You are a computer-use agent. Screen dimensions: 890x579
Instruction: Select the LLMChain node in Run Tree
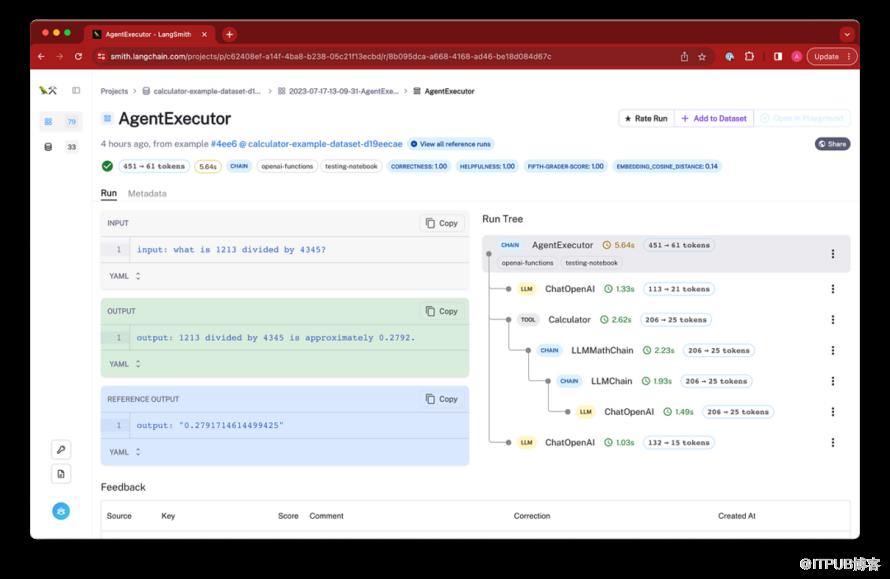coord(611,381)
